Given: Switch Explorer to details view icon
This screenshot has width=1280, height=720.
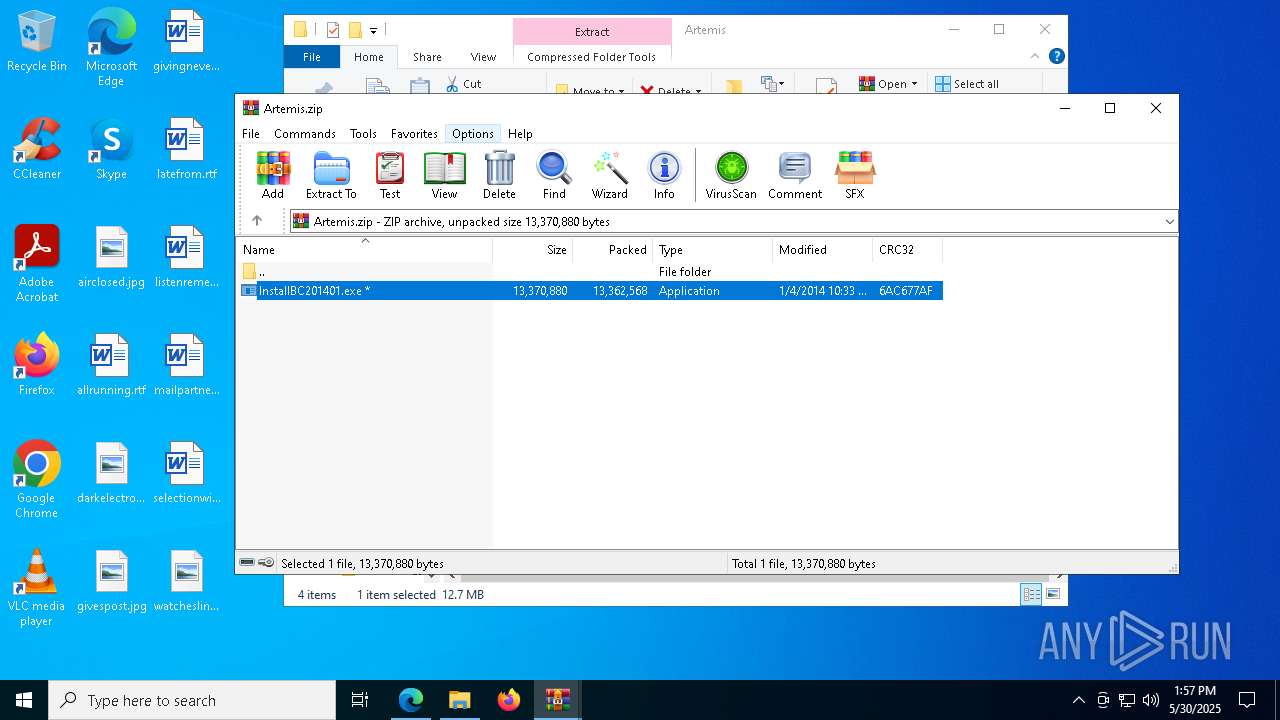Looking at the screenshot, I should coord(1031,594).
